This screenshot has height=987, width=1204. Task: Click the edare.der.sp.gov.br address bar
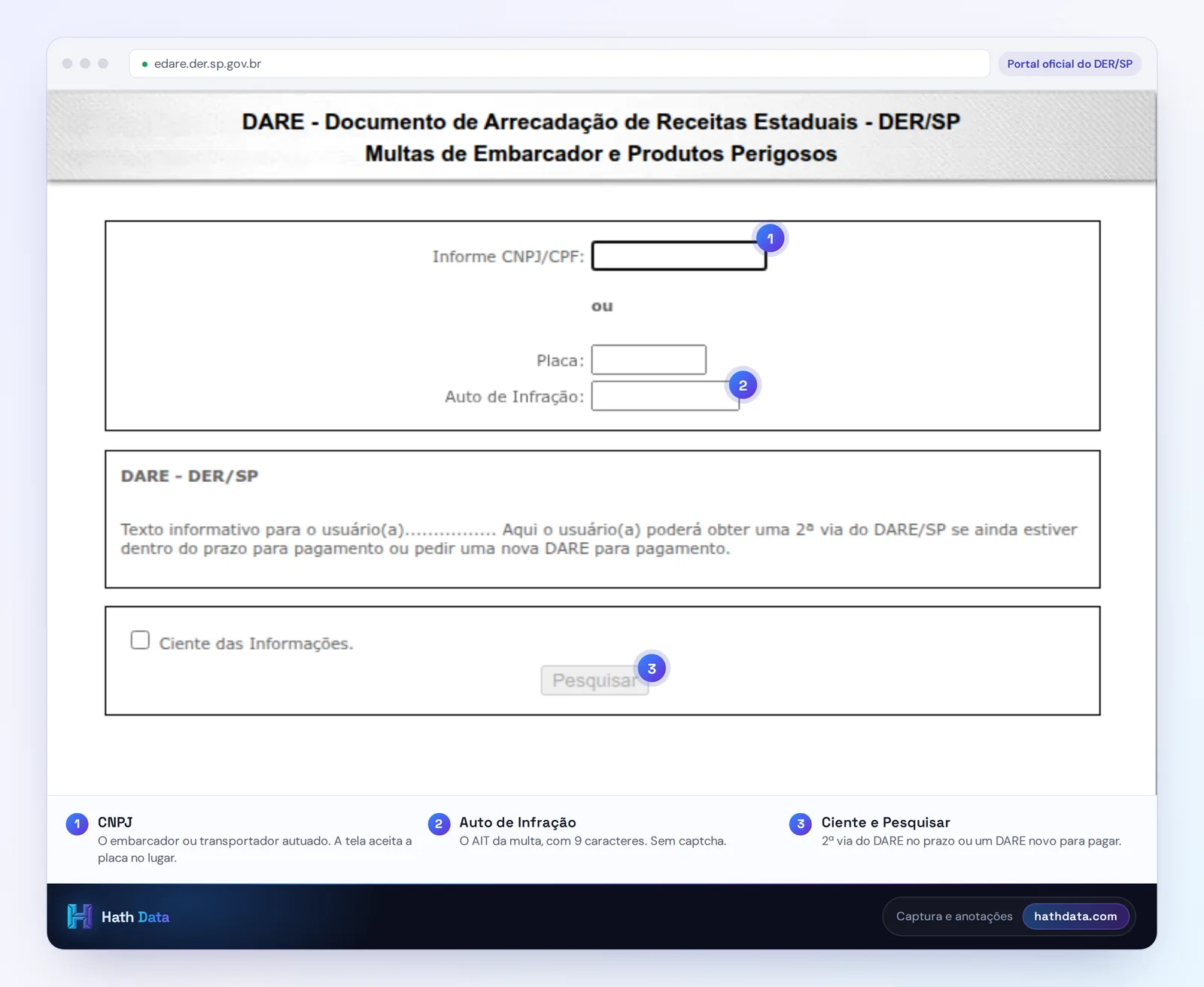click(559, 64)
